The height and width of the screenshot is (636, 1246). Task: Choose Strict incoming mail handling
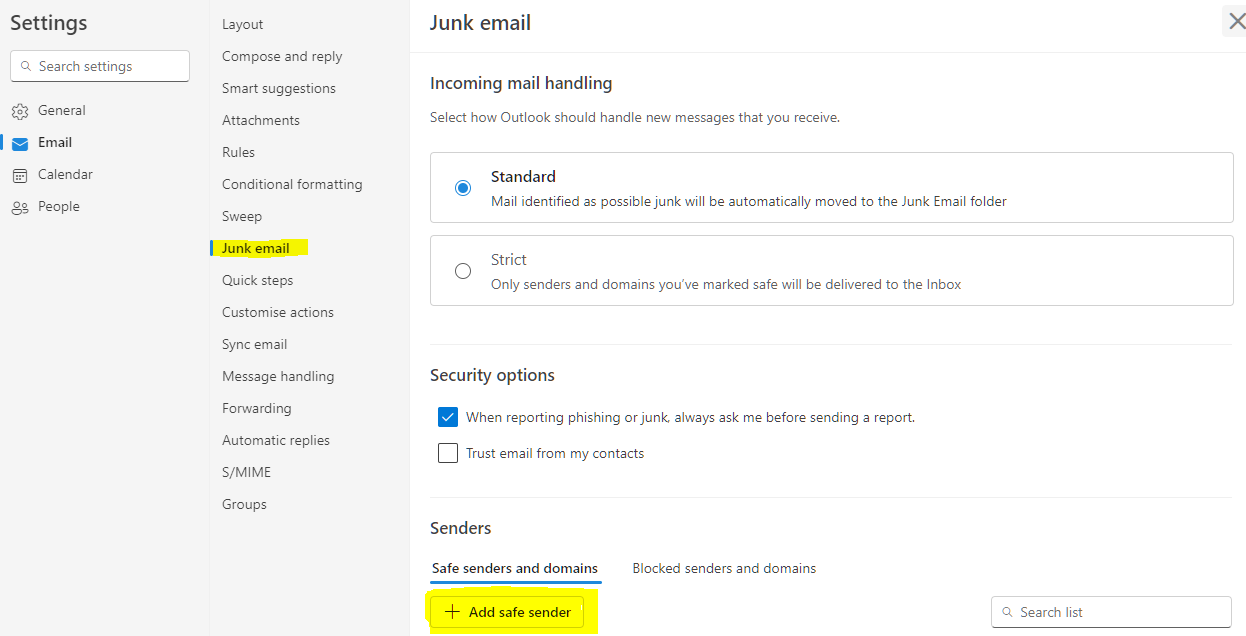pyautogui.click(x=462, y=271)
